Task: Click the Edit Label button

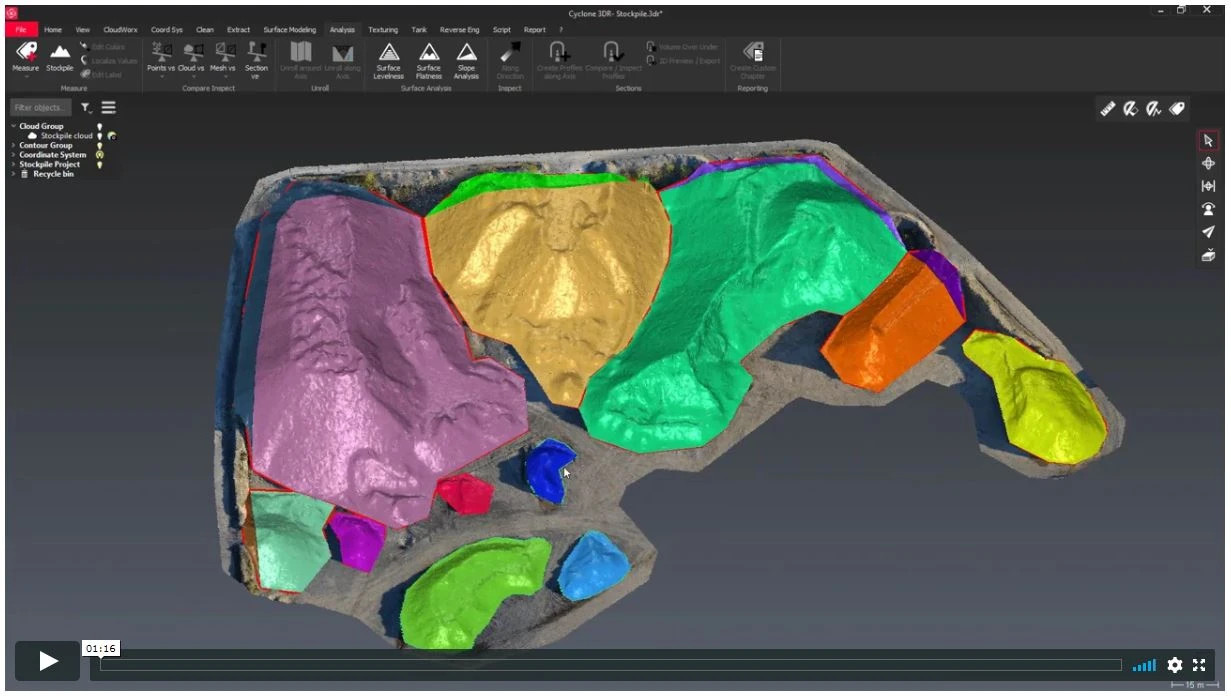Action: [x=103, y=75]
